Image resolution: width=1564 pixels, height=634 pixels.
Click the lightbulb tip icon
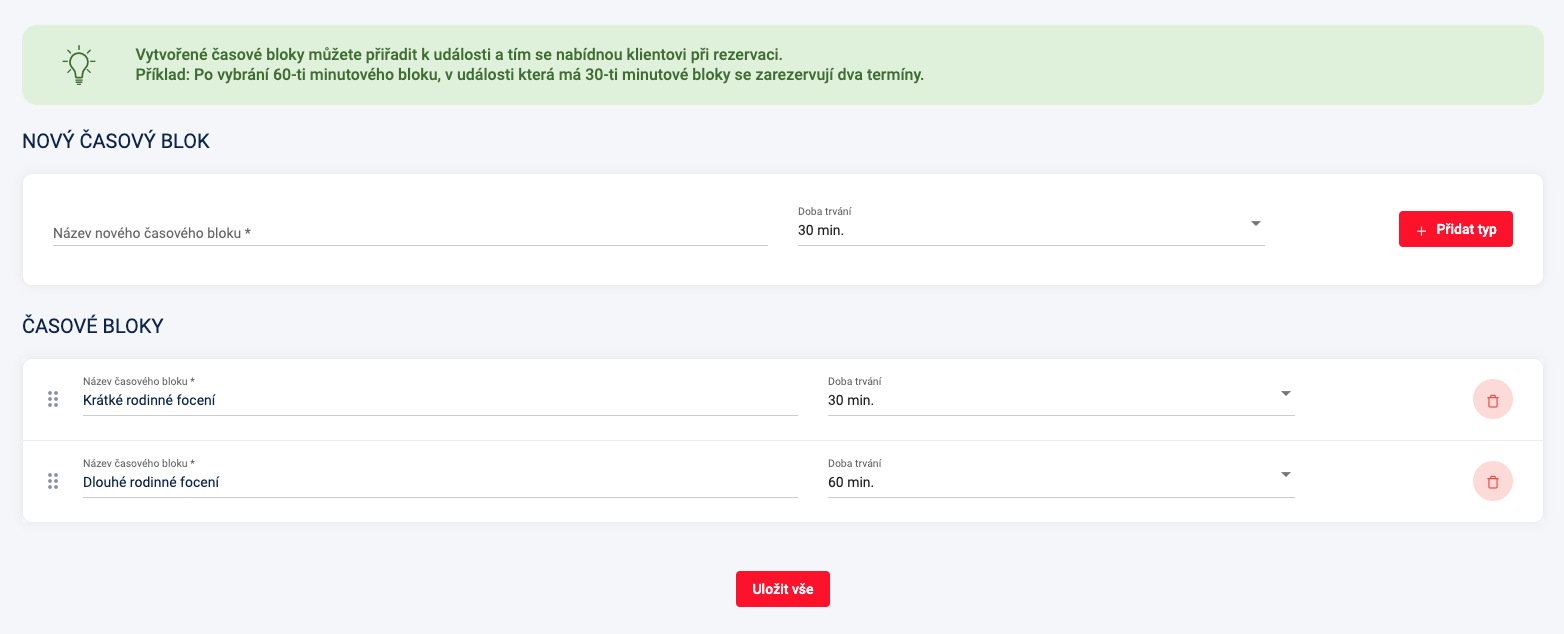click(78, 65)
